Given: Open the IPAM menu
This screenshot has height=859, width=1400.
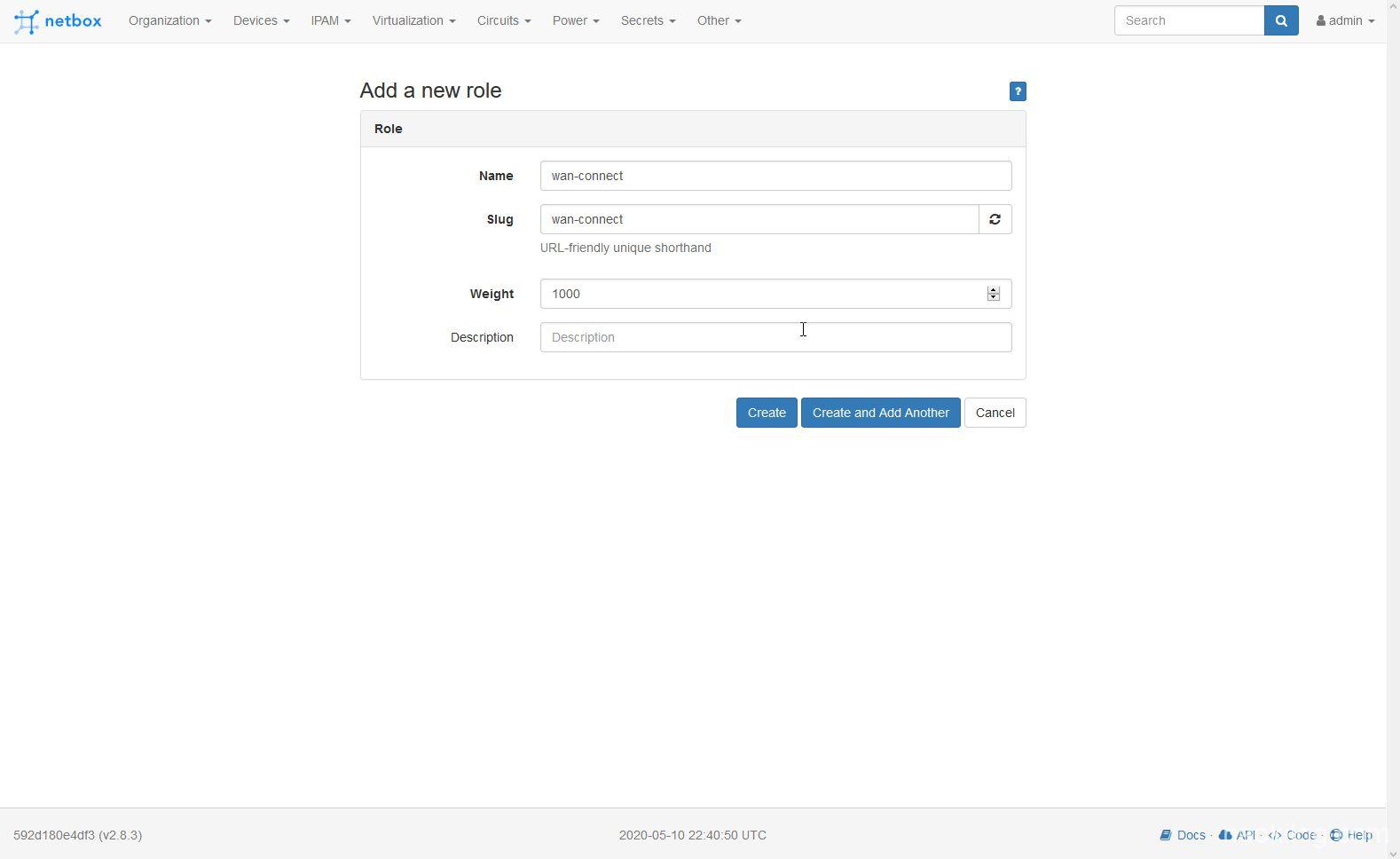Looking at the screenshot, I should click(x=331, y=20).
